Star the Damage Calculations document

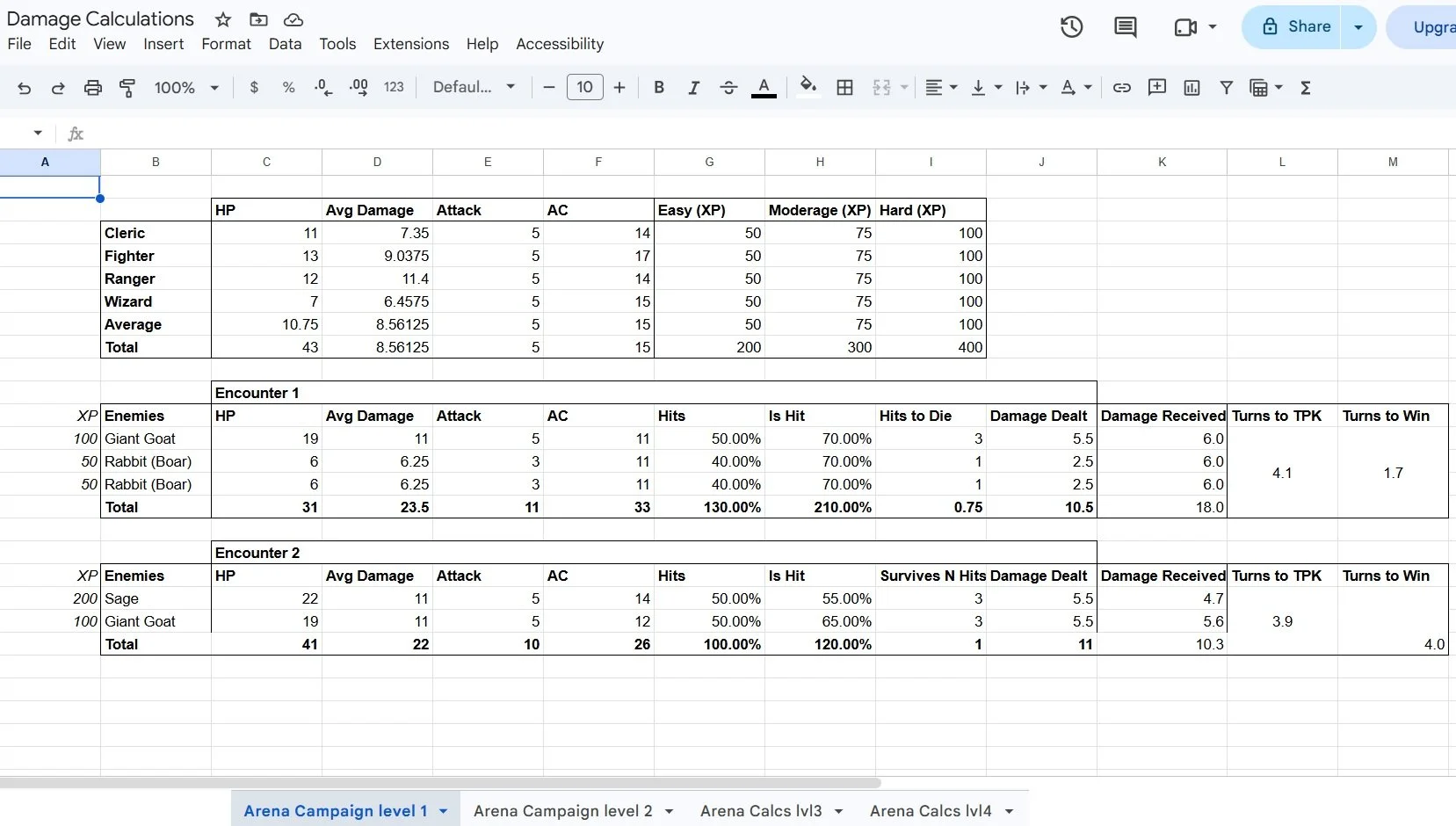point(223,19)
